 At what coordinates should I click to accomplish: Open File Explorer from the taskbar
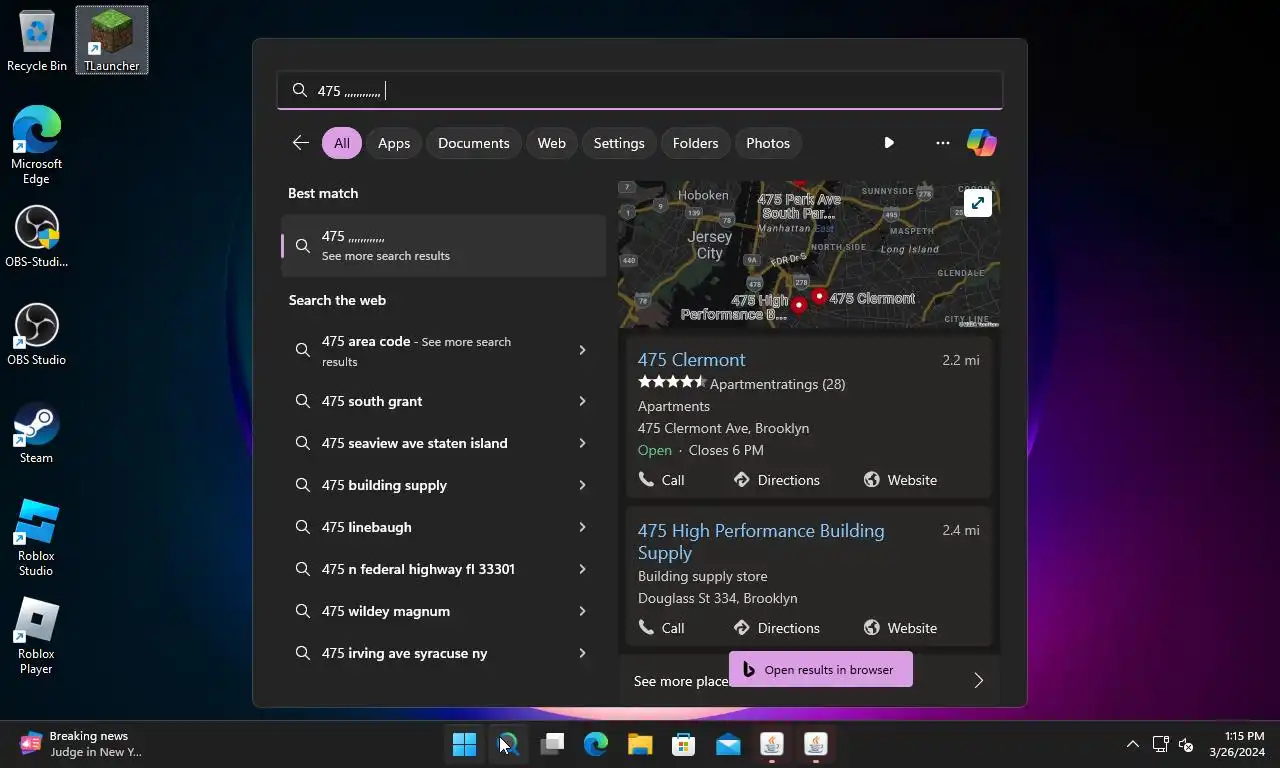point(640,744)
